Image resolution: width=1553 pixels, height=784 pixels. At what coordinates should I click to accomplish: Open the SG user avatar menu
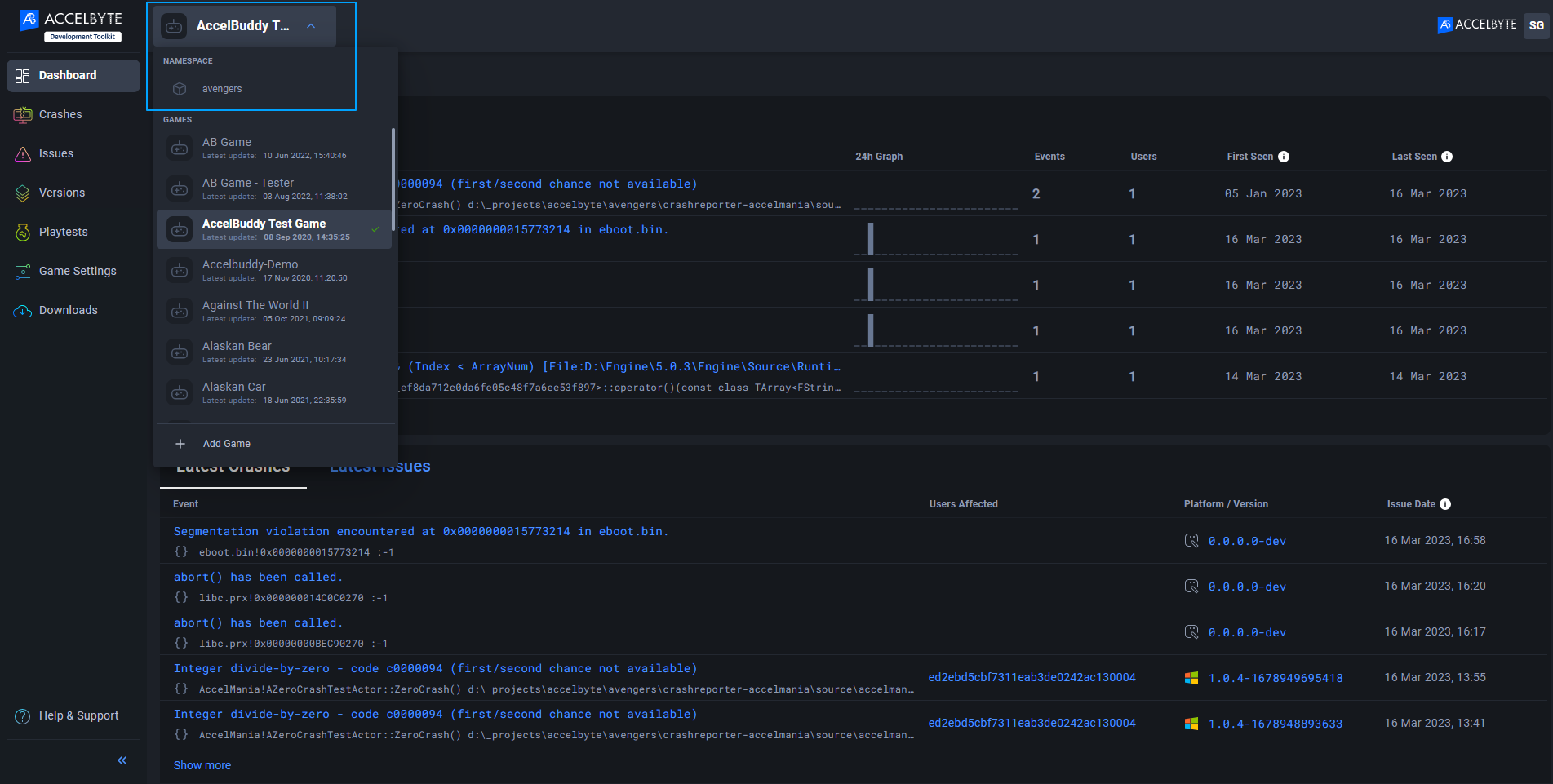[x=1536, y=25]
